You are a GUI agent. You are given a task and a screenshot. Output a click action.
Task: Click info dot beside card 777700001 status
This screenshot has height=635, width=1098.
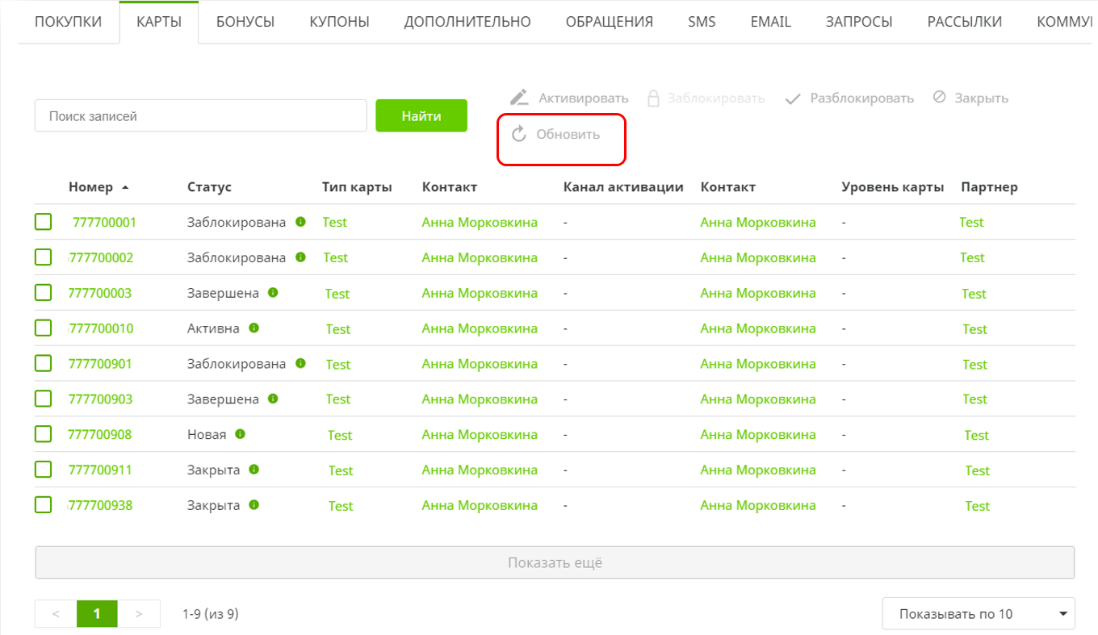coord(300,222)
